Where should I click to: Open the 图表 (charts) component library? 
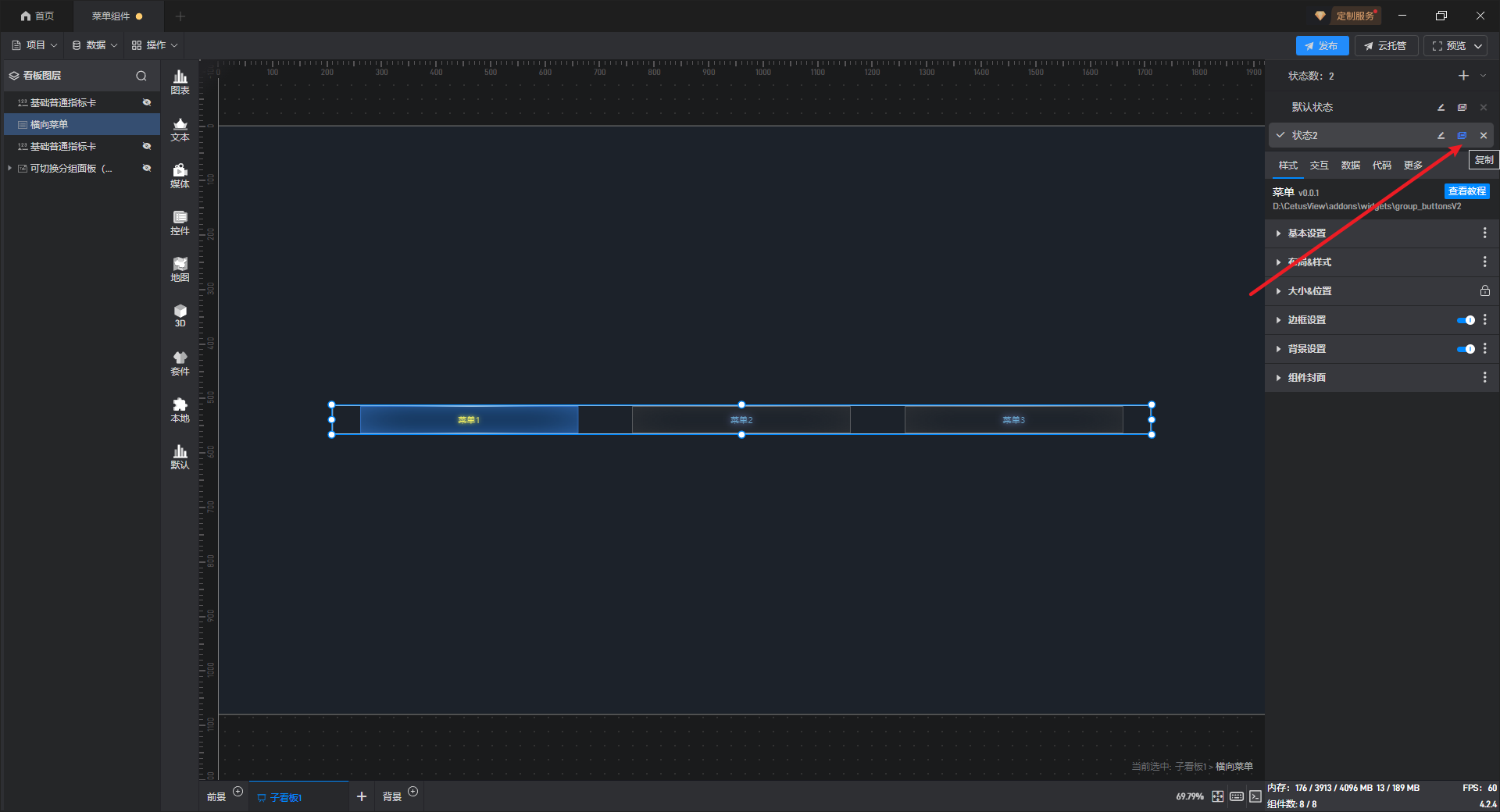180,82
